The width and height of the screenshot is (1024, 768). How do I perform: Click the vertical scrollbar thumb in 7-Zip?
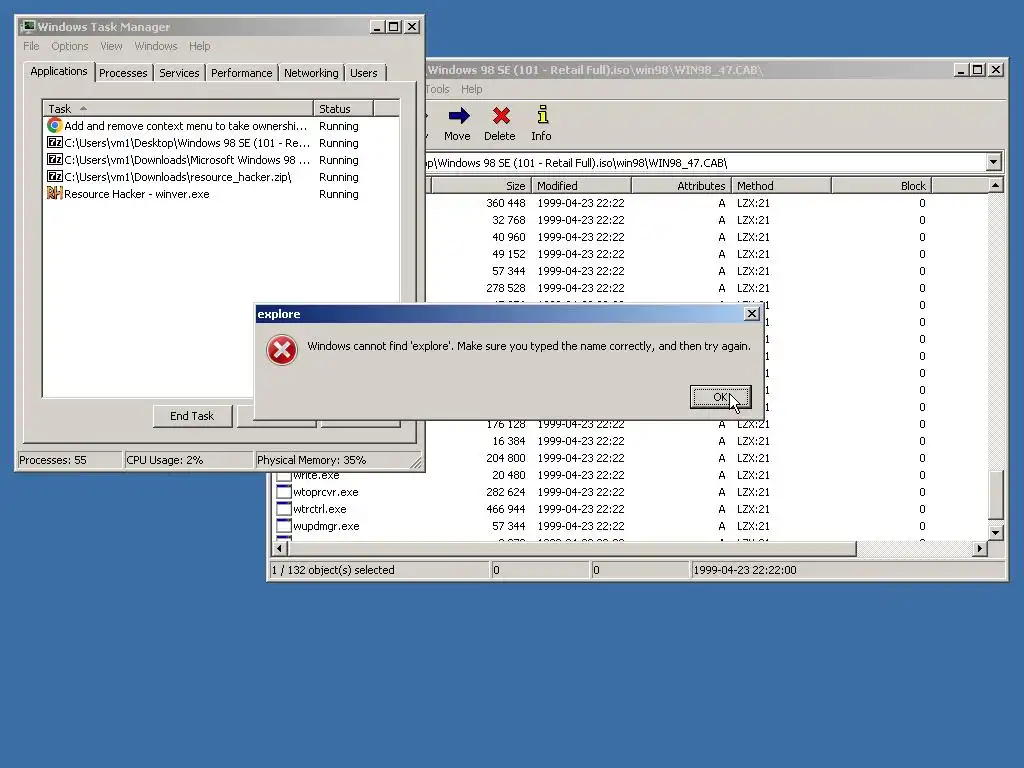tap(995, 494)
